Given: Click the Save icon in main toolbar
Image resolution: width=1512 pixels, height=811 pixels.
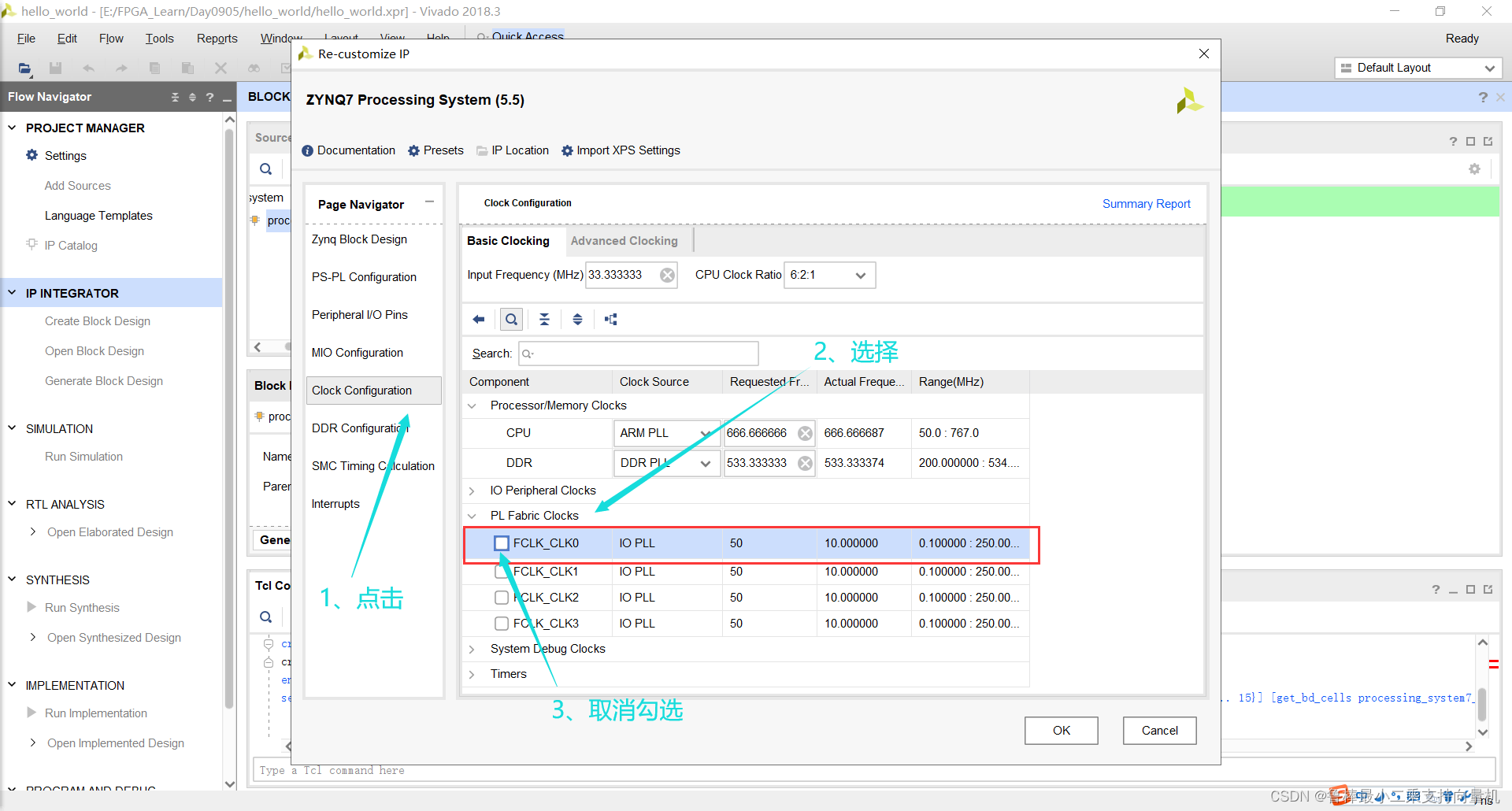Looking at the screenshot, I should 55,69.
